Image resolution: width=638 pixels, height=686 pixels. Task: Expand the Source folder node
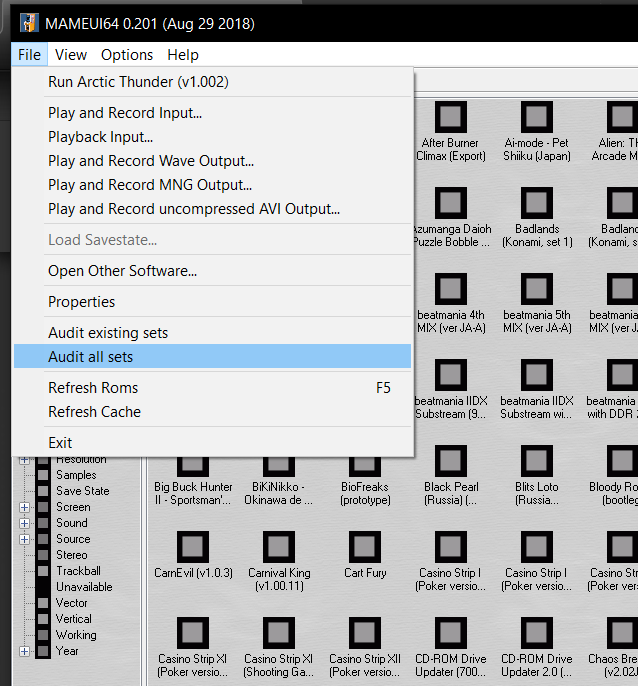[25, 539]
